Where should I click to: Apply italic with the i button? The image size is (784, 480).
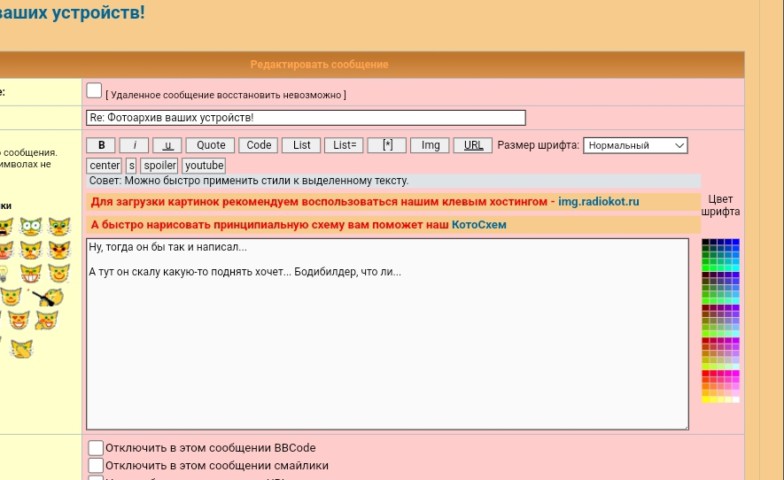coord(134,145)
